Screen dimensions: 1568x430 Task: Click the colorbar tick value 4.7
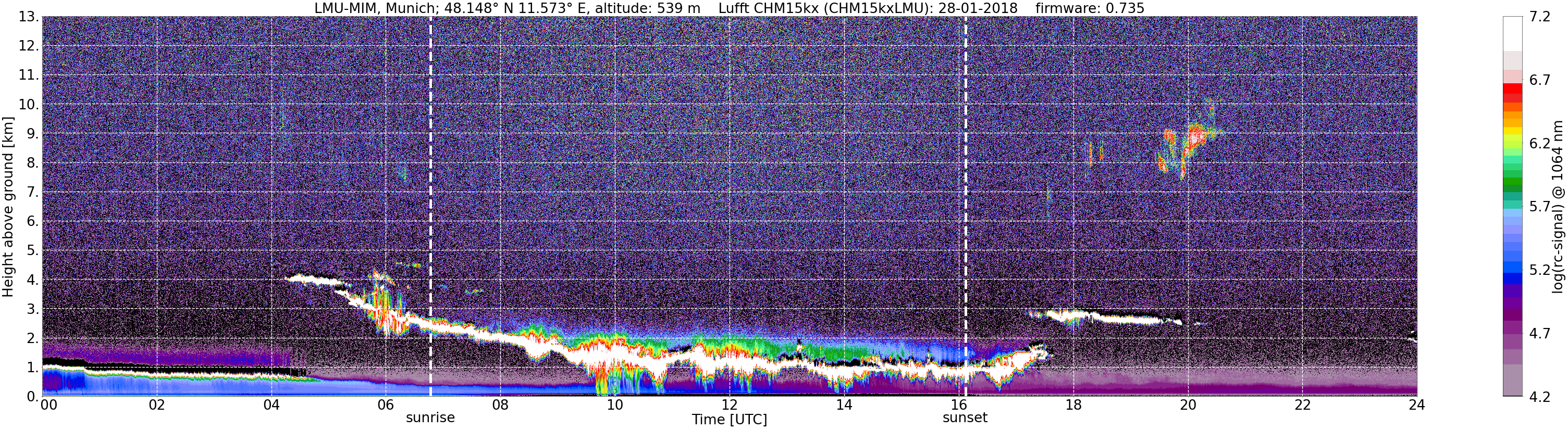pyautogui.click(x=1539, y=333)
